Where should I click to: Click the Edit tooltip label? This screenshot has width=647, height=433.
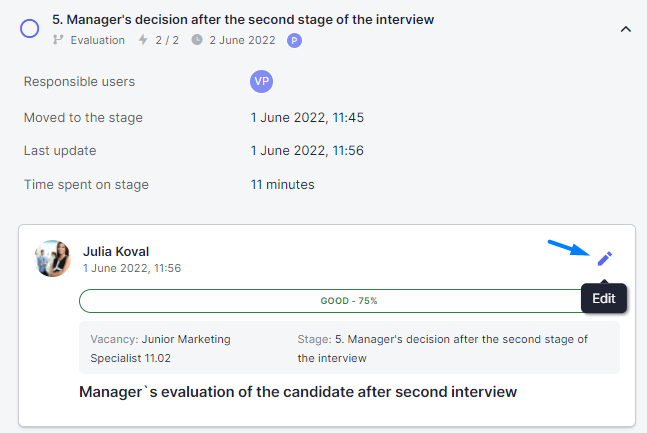(604, 298)
